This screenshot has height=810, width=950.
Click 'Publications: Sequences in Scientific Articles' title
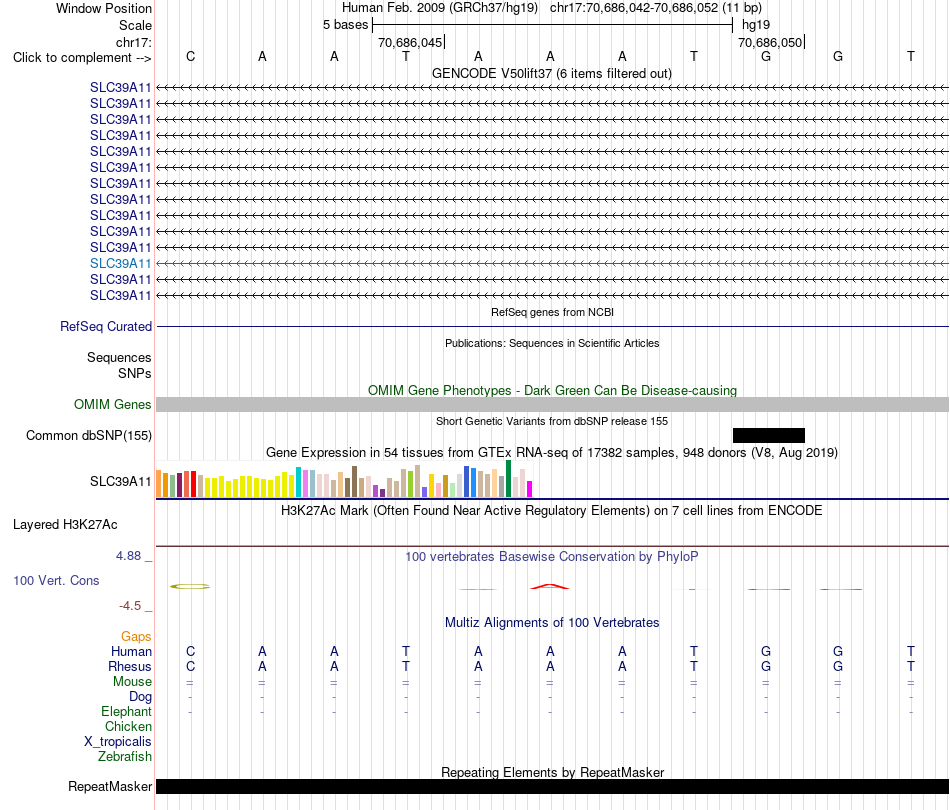pos(552,344)
